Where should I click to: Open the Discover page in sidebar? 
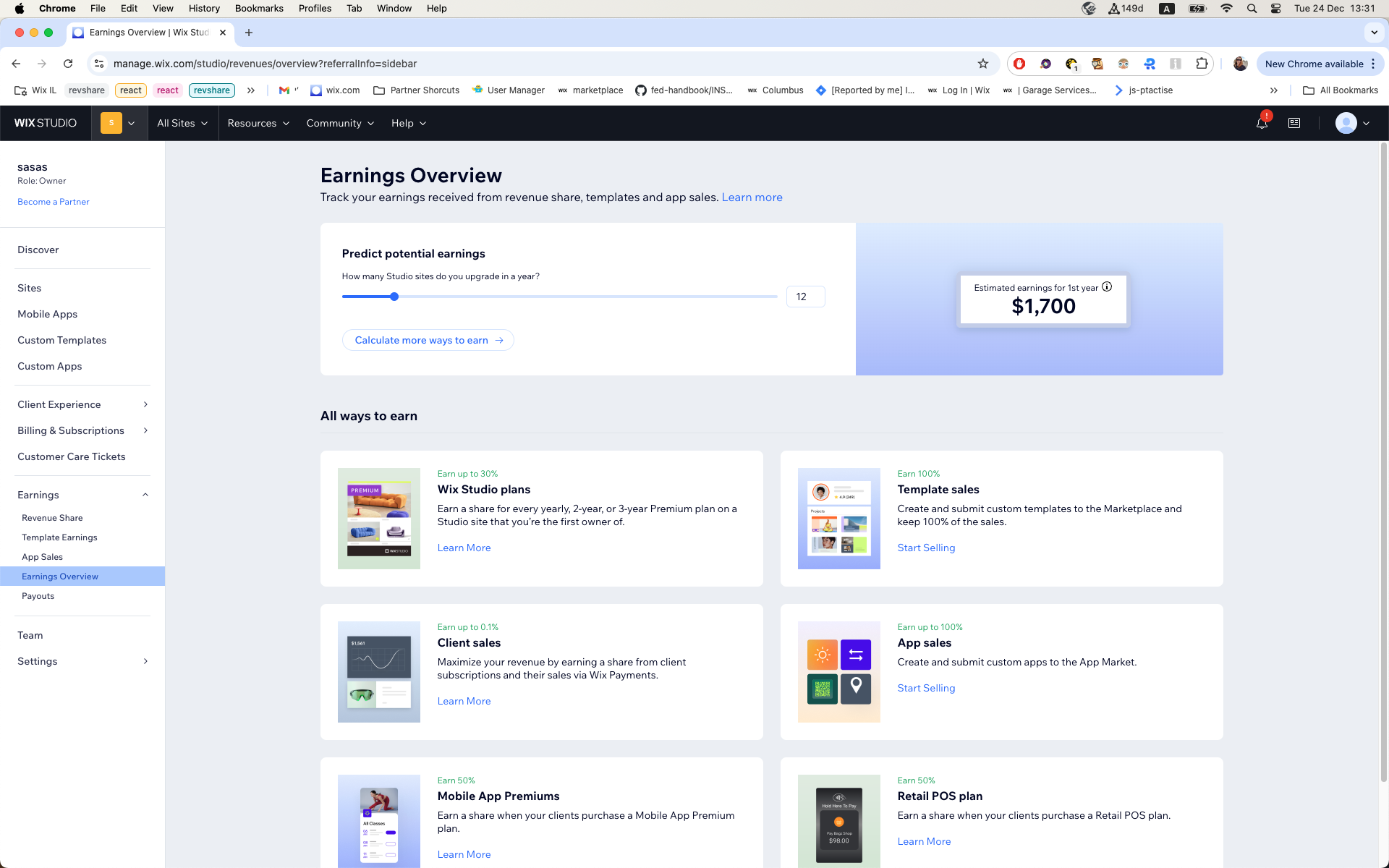pyautogui.click(x=38, y=250)
